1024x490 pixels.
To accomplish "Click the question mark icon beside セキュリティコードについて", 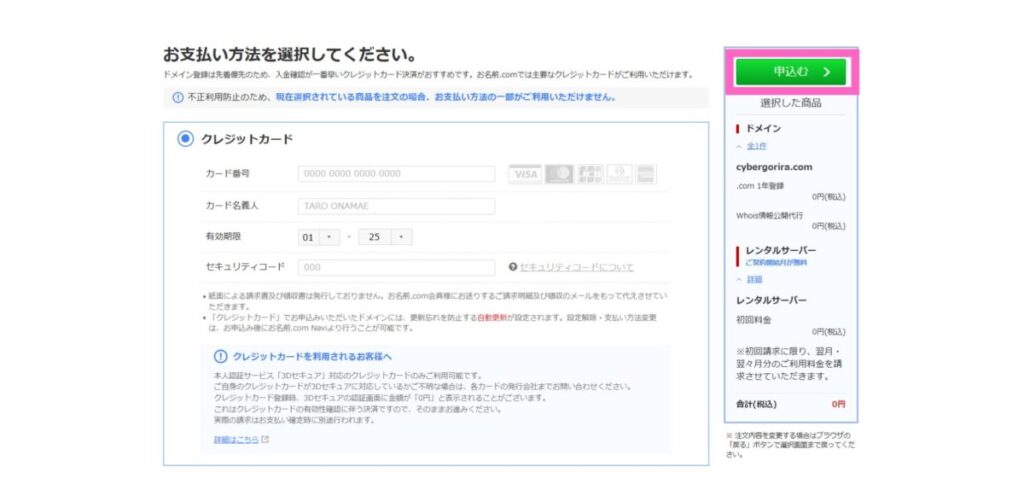I will click(x=512, y=267).
